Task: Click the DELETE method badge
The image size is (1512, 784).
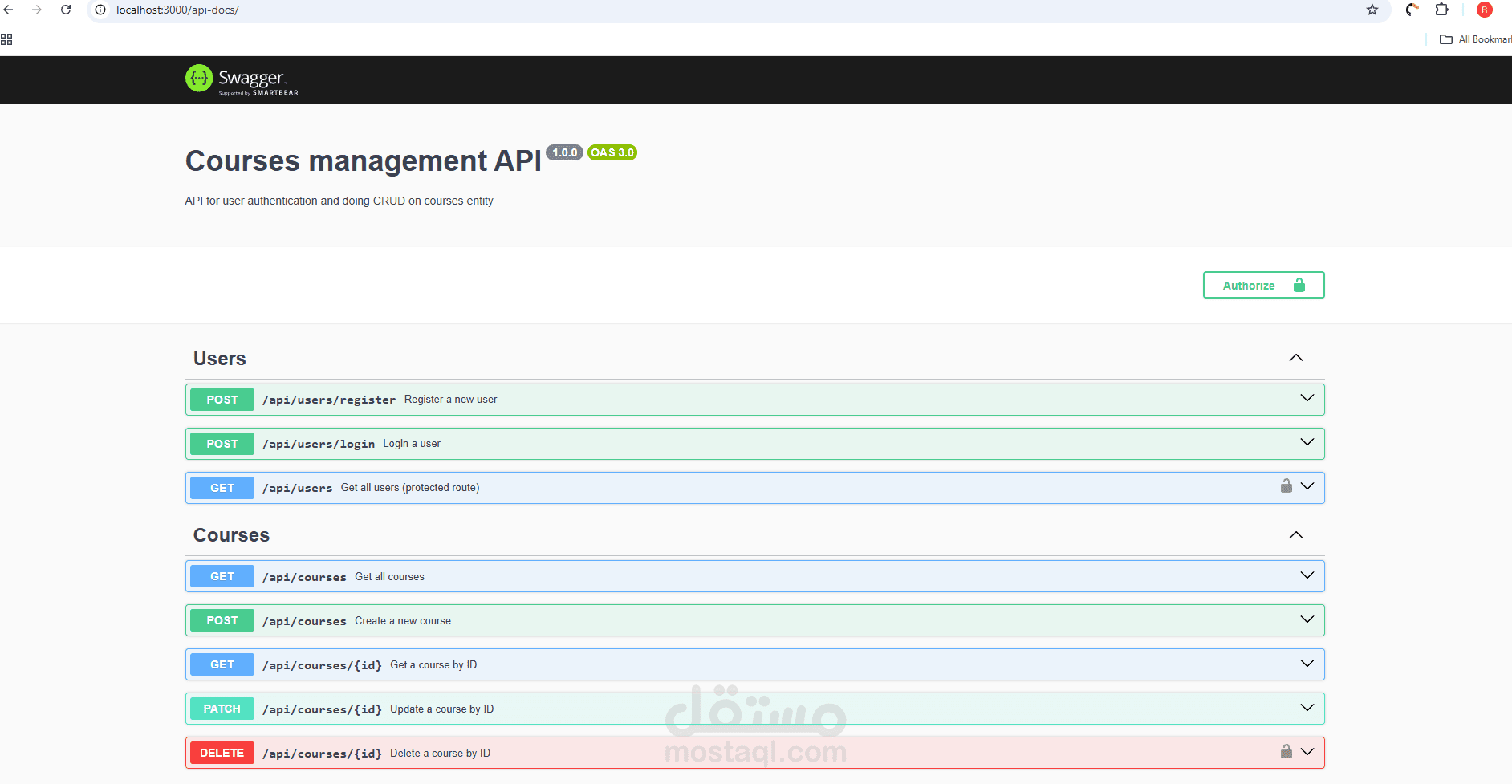Action: point(222,753)
